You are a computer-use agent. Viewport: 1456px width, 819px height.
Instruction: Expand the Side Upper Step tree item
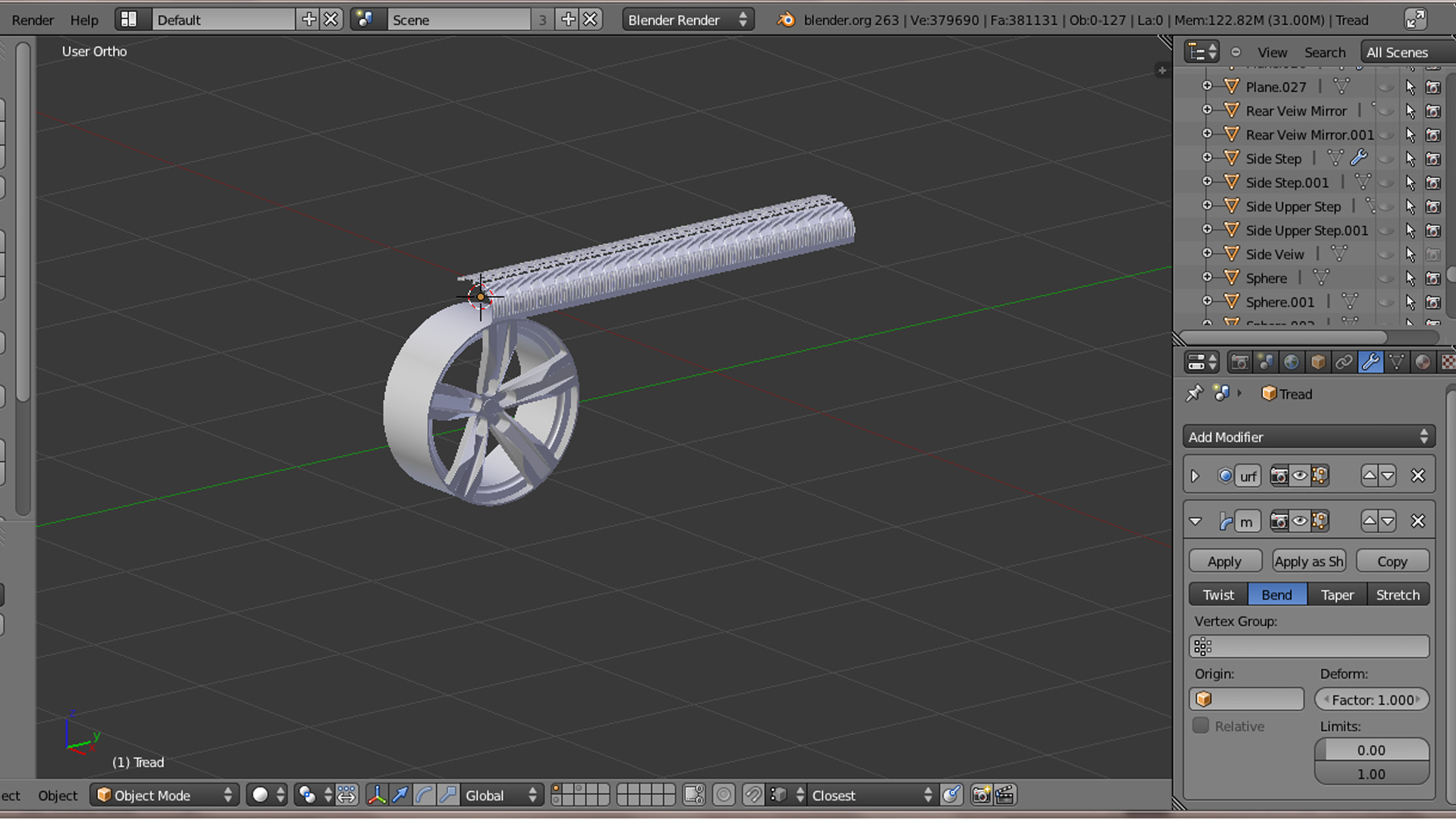click(1207, 206)
